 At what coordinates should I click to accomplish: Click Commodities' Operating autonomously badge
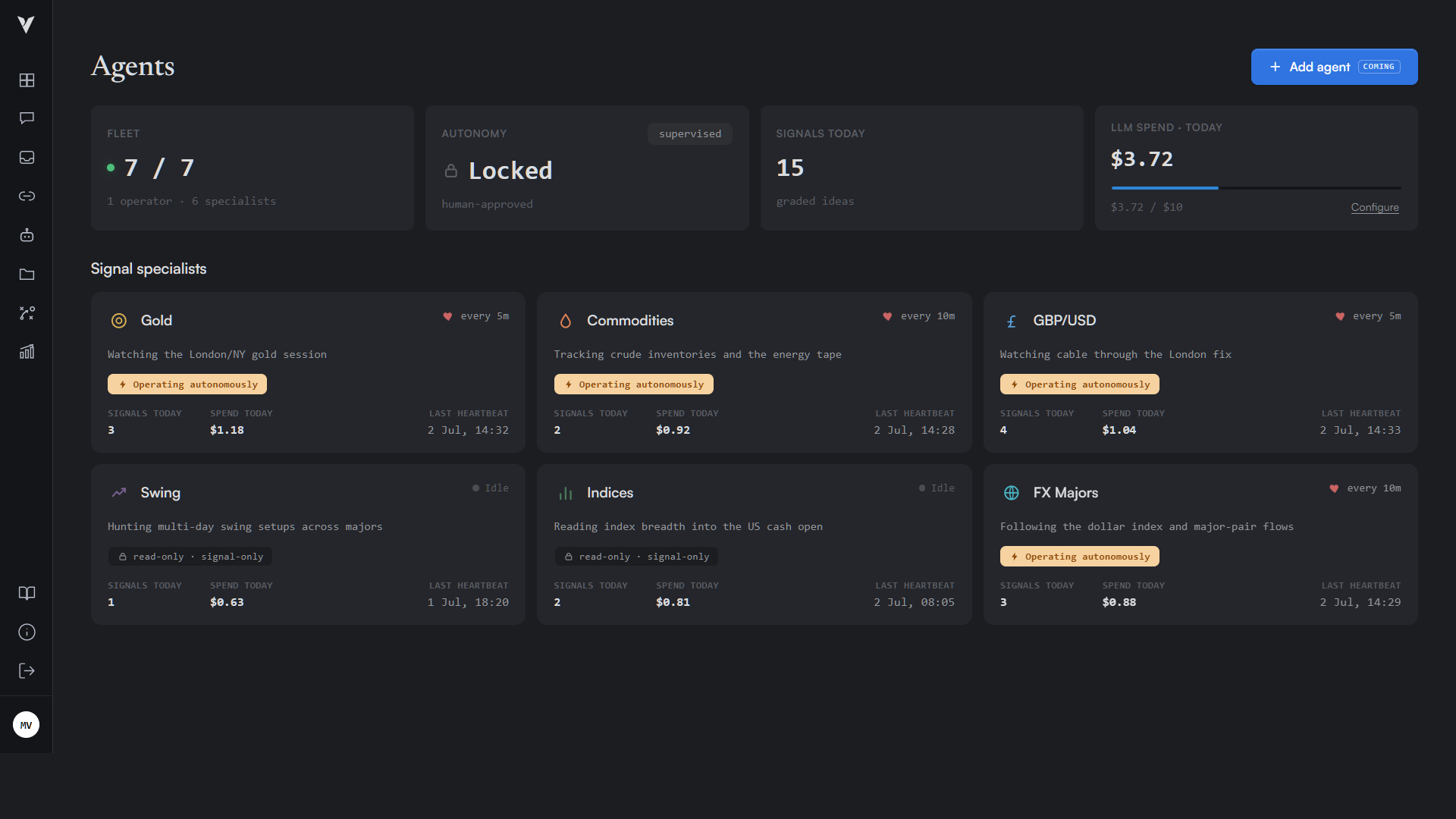pos(633,384)
